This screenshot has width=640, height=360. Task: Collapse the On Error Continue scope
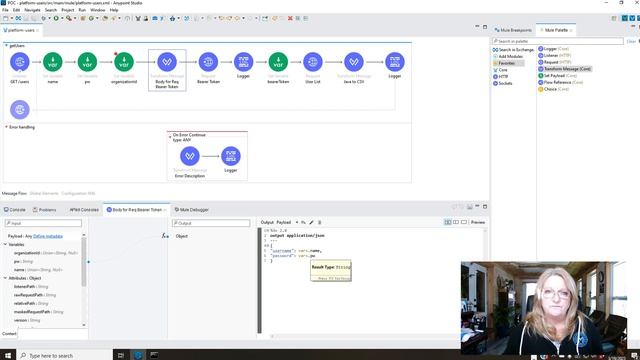(x=170, y=137)
